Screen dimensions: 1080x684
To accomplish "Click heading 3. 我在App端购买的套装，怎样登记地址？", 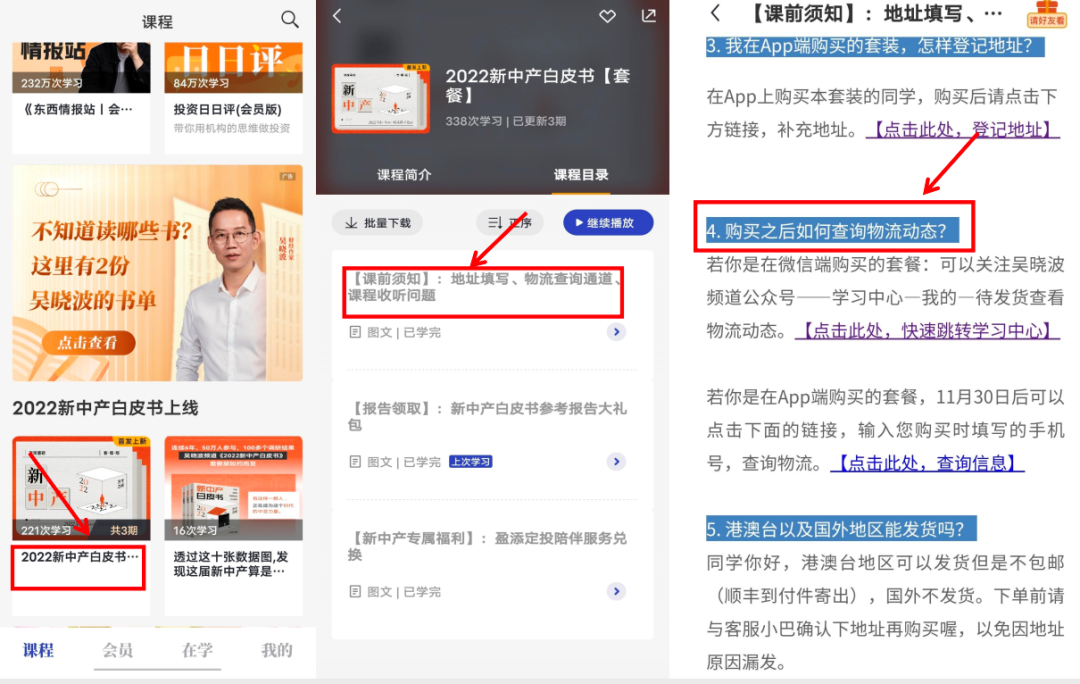I will tap(875, 46).
